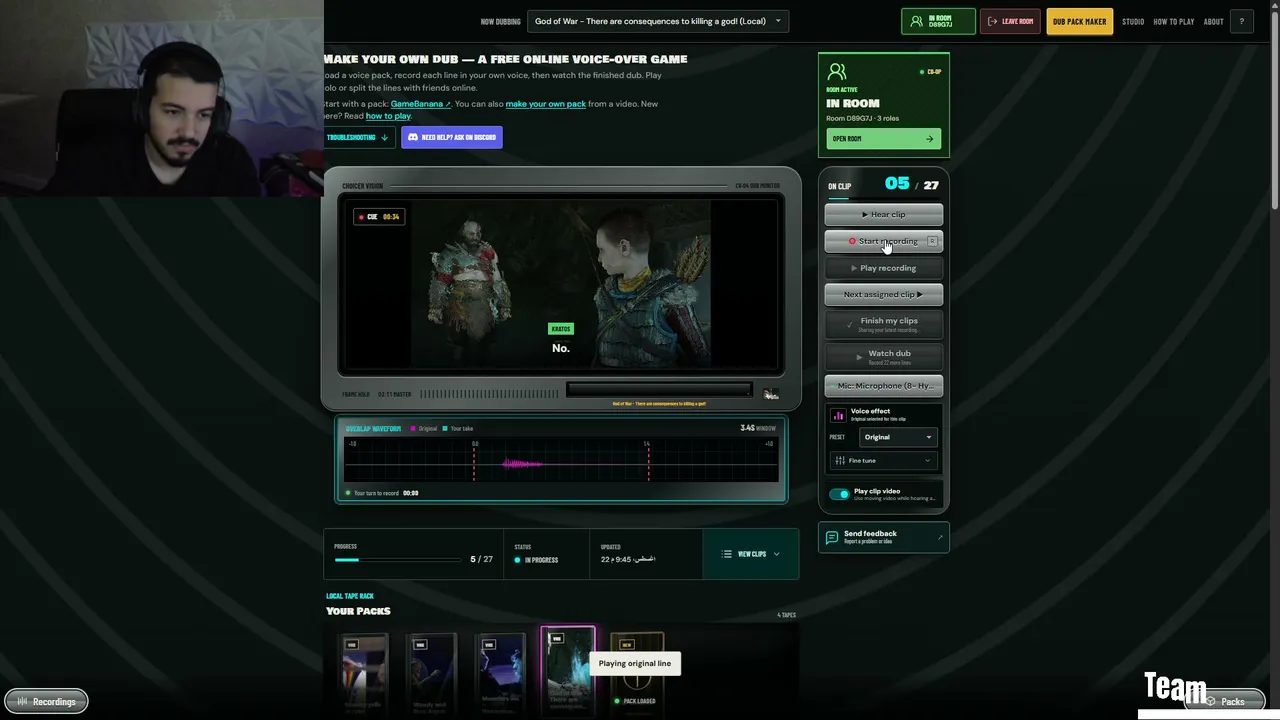Click the IN PROGRESS status text

(541, 560)
